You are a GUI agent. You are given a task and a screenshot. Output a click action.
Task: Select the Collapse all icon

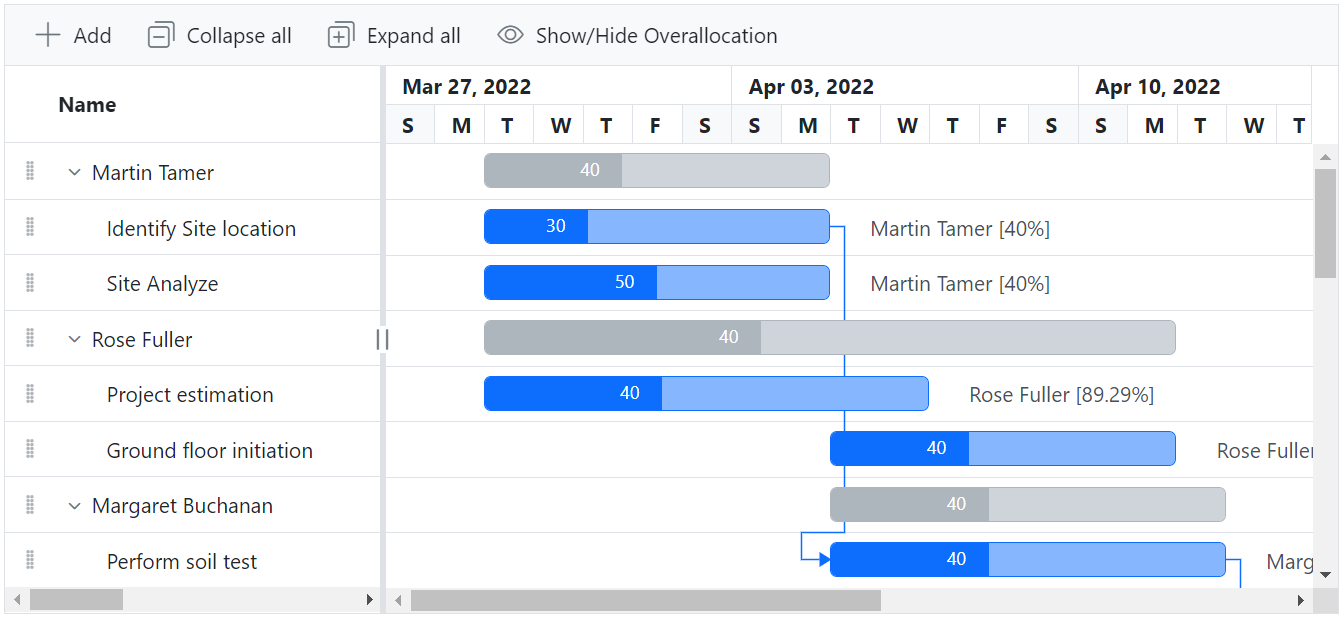(x=160, y=34)
